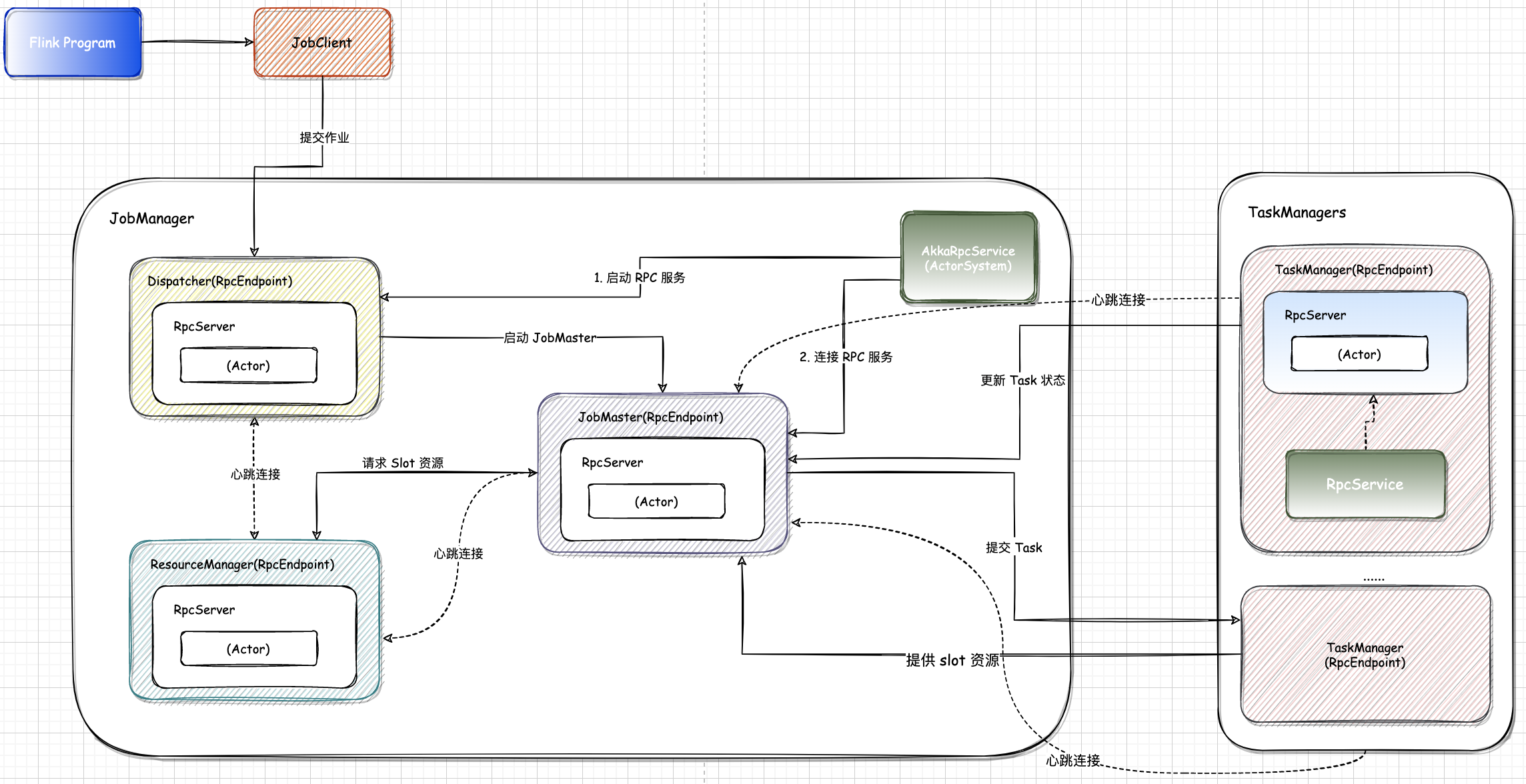
Task: Select the green RpcService box
Action: coord(1365,485)
